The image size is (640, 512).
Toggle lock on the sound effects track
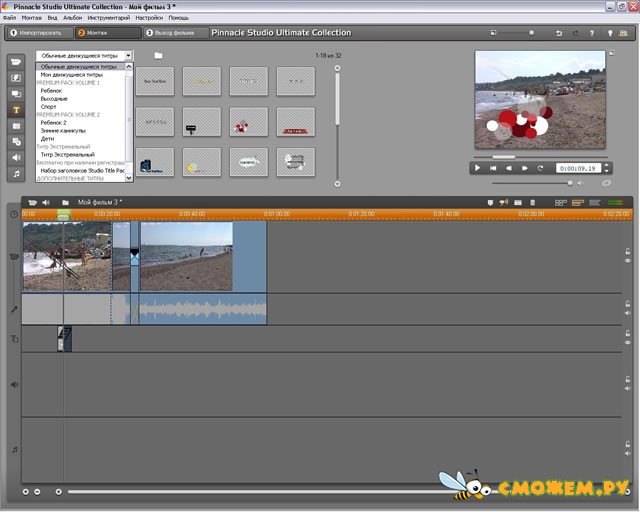click(x=627, y=379)
